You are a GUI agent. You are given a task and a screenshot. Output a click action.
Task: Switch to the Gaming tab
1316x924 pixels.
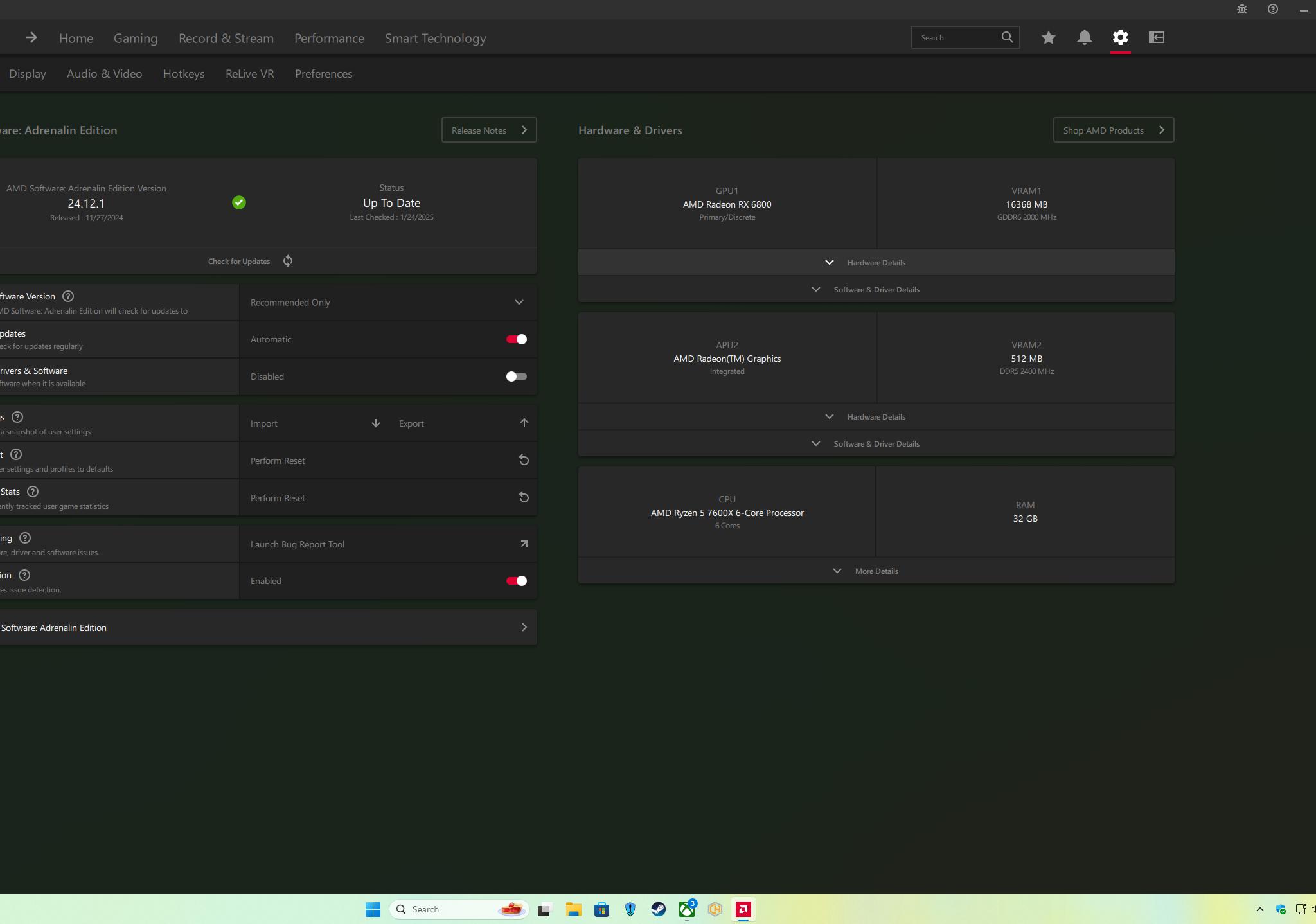[136, 39]
